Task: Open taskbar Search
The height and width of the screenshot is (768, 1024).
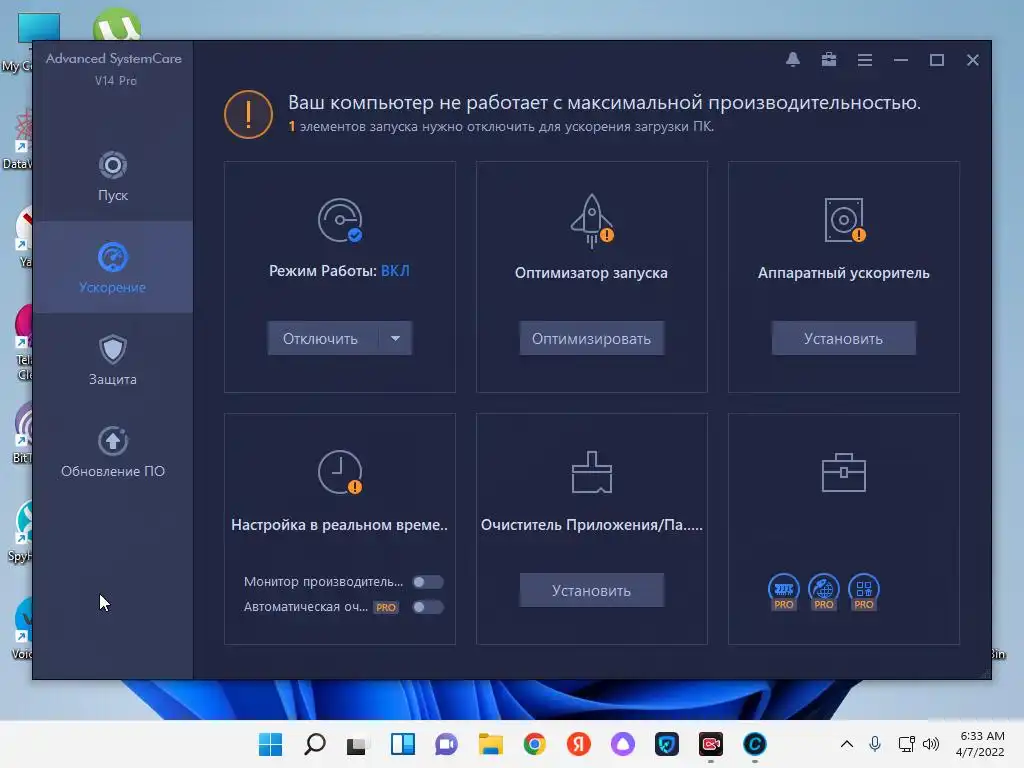Action: [315, 744]
